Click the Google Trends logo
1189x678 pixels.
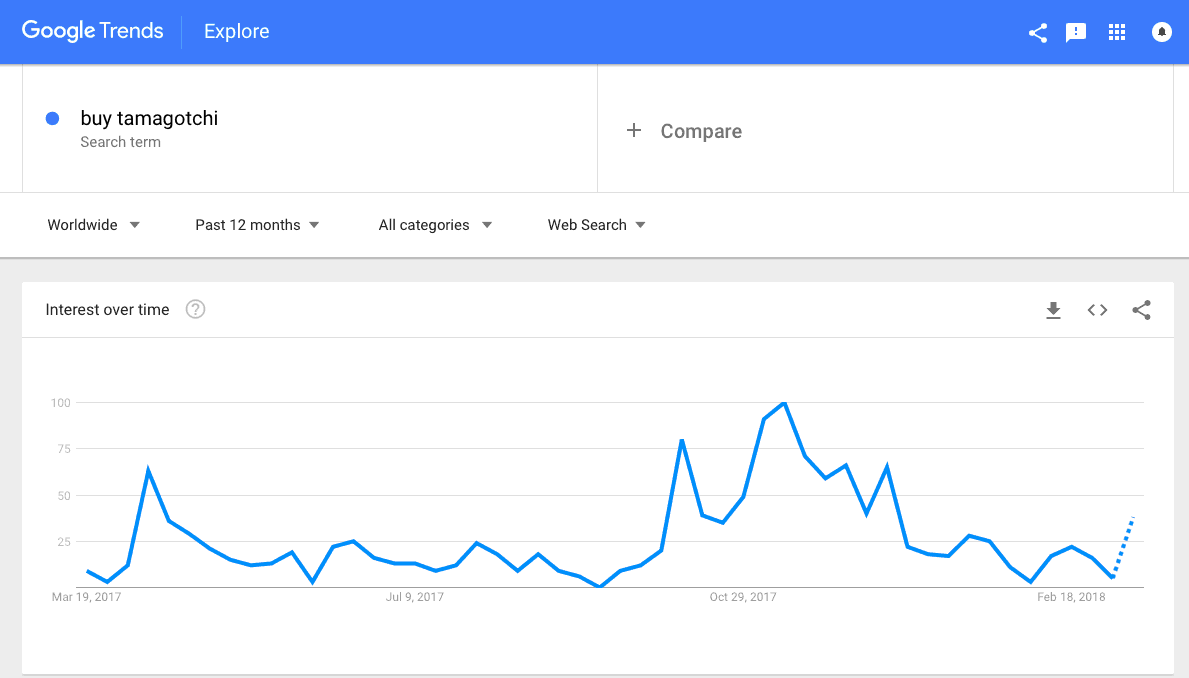click(x=92, y=31)
